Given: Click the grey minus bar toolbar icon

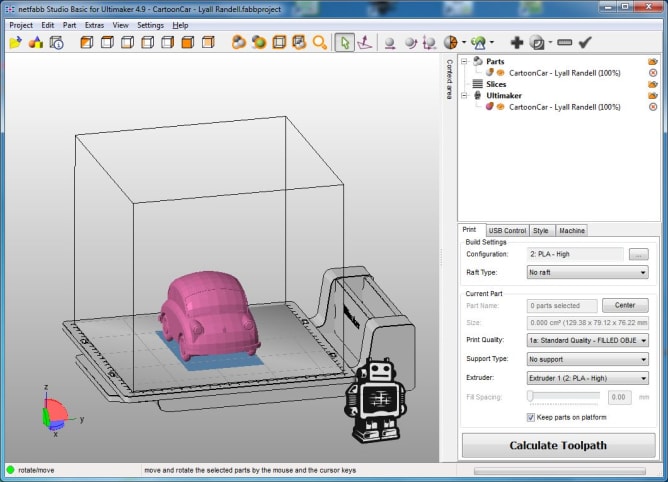Looking at the screenshot, I should click(x=564, y=42).
